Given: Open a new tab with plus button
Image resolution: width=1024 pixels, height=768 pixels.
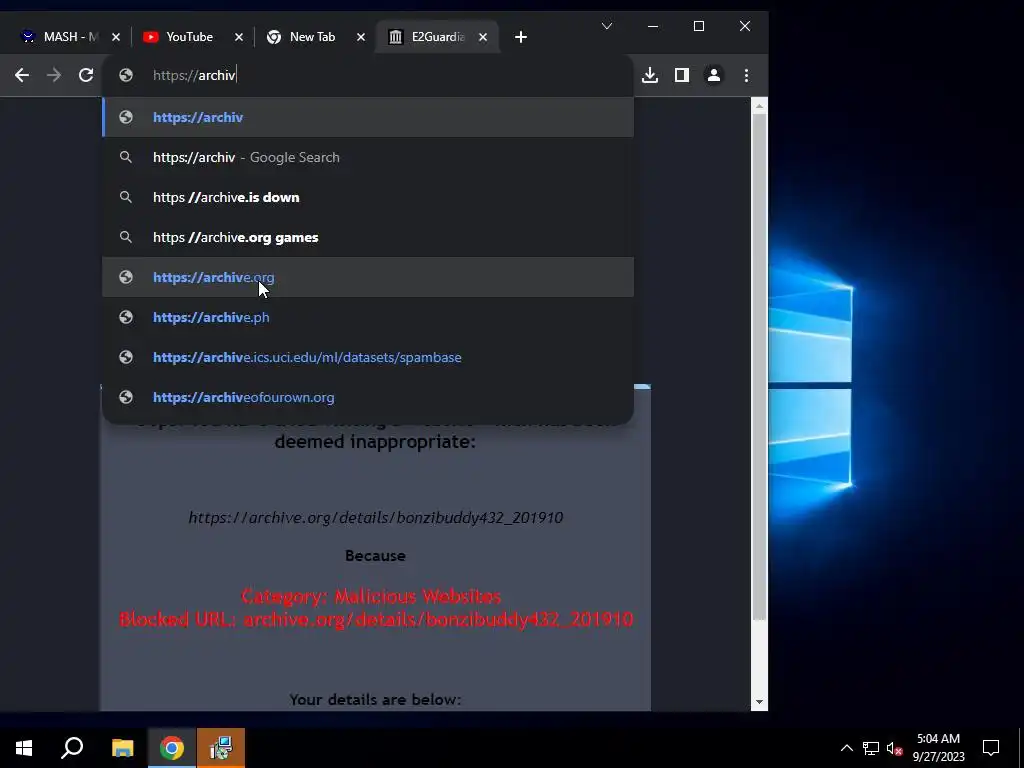Looking at the screenshot, I should (x=520, y=37).
